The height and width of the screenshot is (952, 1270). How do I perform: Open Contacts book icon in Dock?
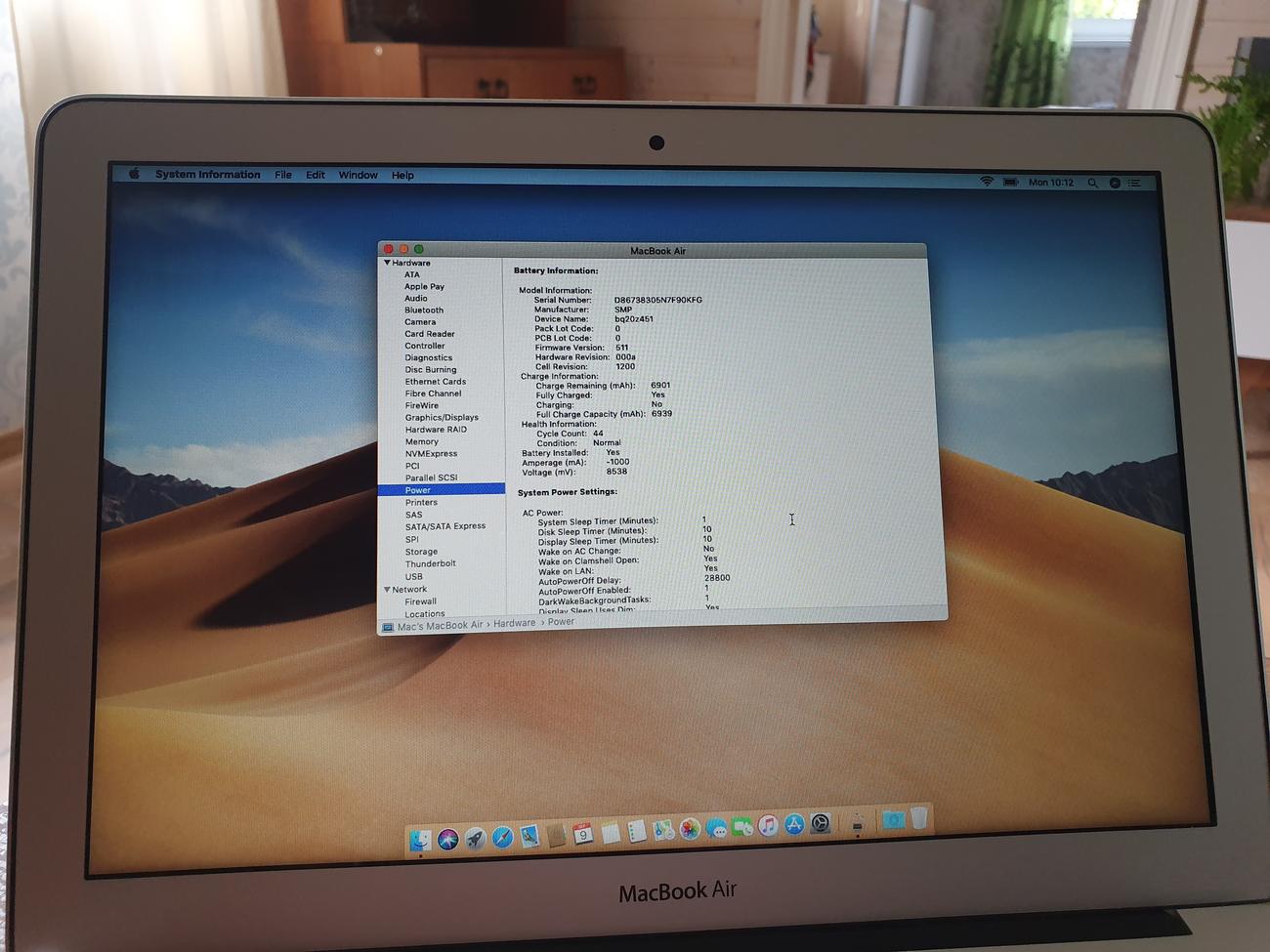pos(556,835)
